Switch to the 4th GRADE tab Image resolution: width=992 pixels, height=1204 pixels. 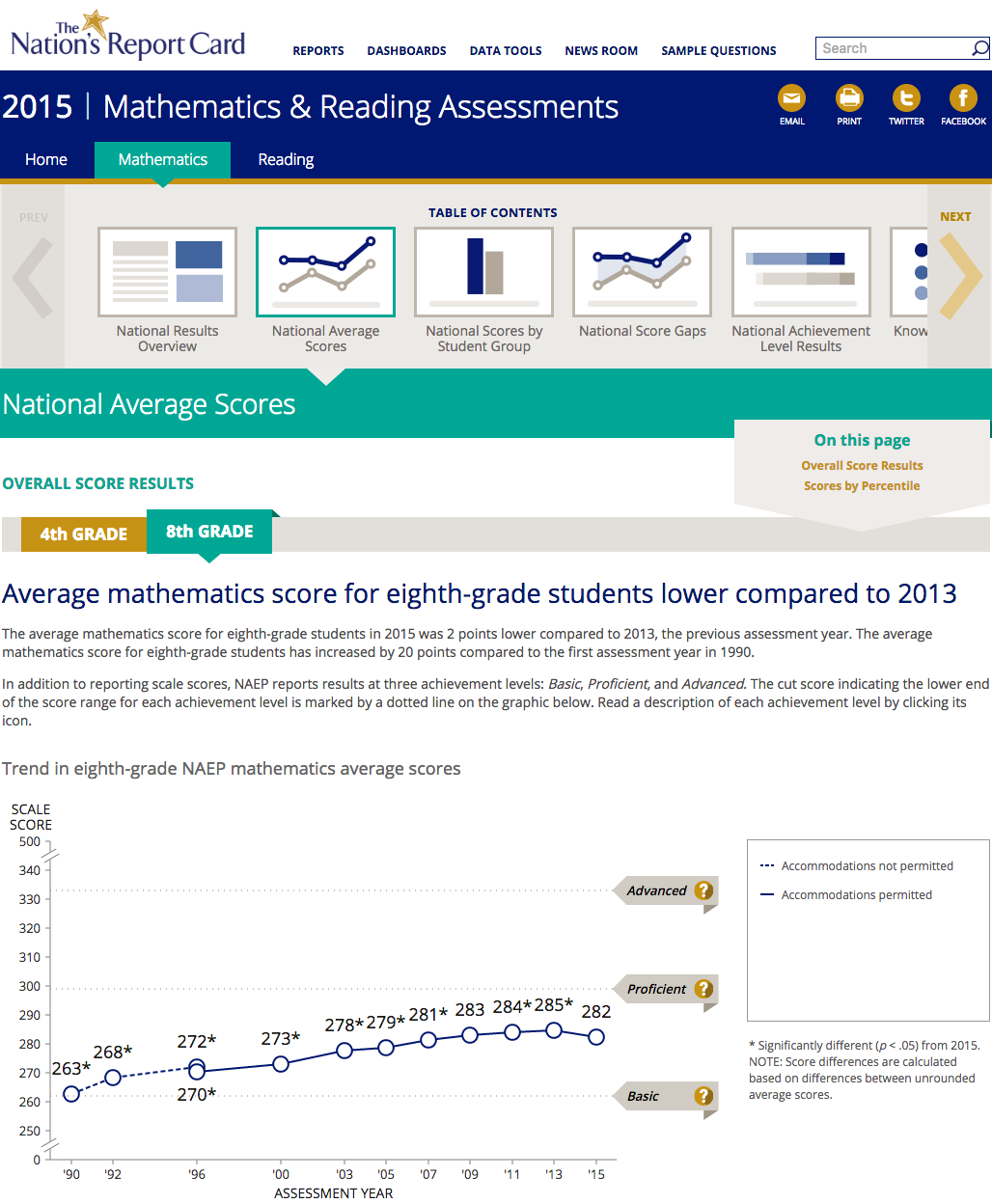tap(84, 534)
